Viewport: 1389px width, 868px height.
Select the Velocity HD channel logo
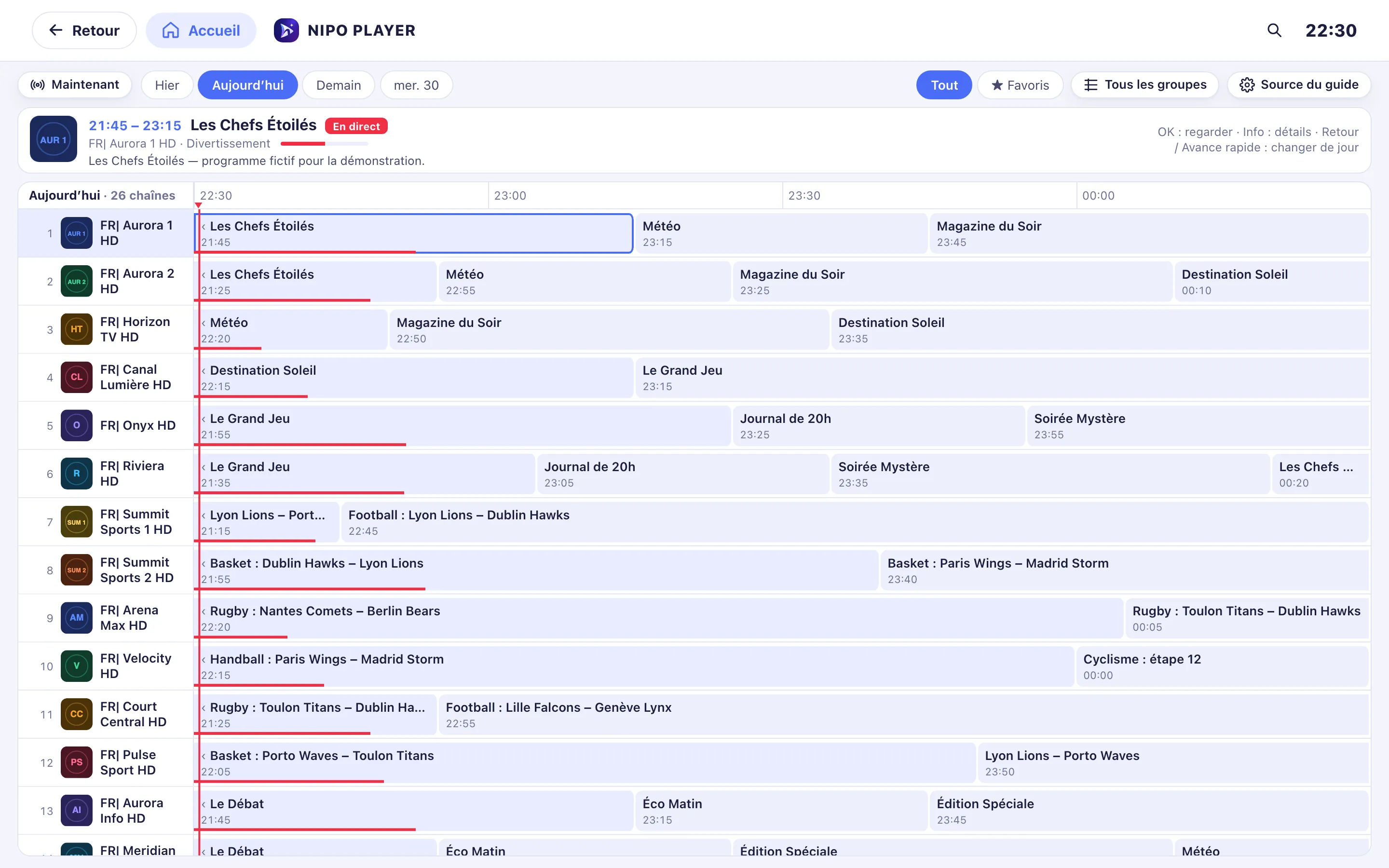(76, 666)
